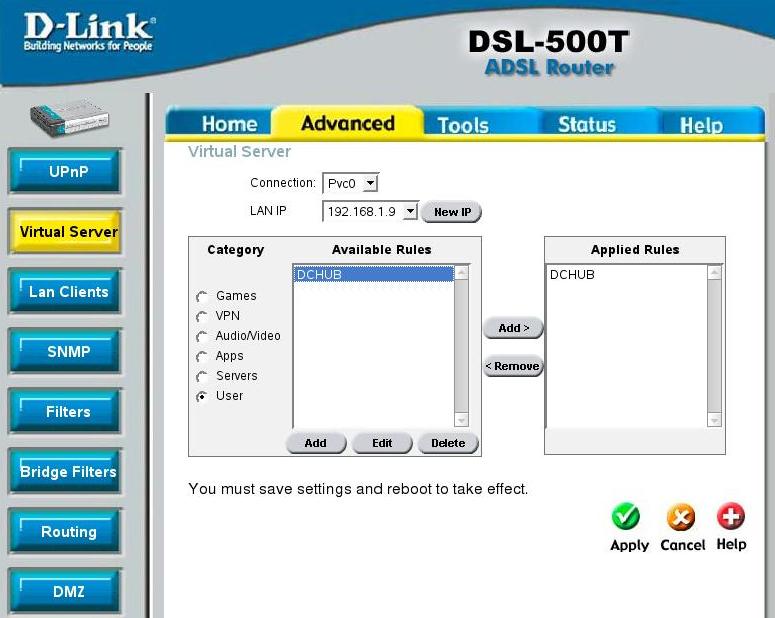This screenshot has width=775, height=618.
Task: Click Available Rules scrollbar down arrow
Action: tap(461, 420)
